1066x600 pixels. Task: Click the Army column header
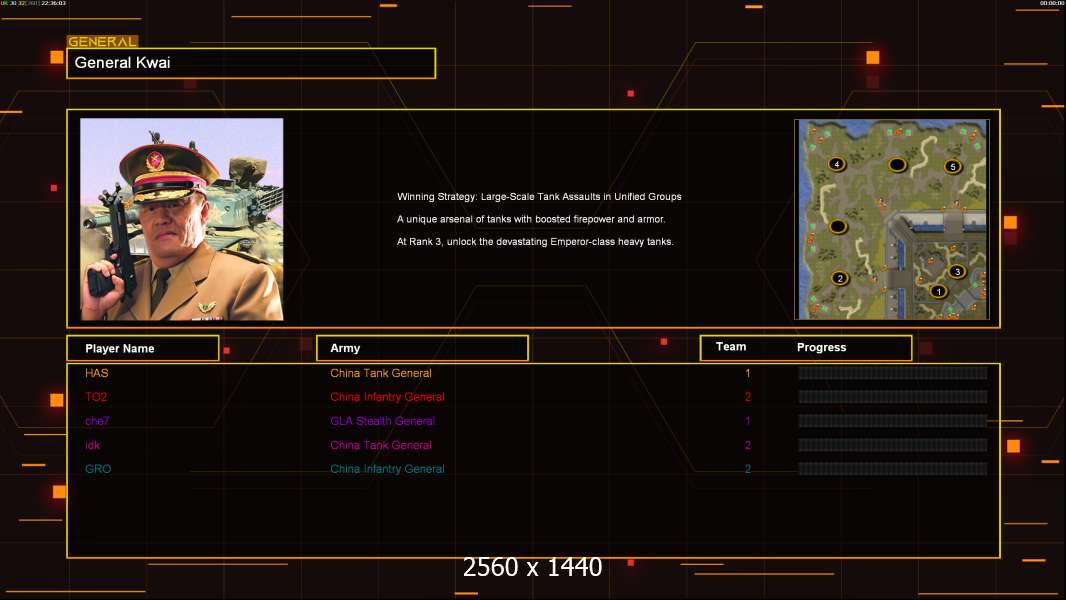click(422, 348)
